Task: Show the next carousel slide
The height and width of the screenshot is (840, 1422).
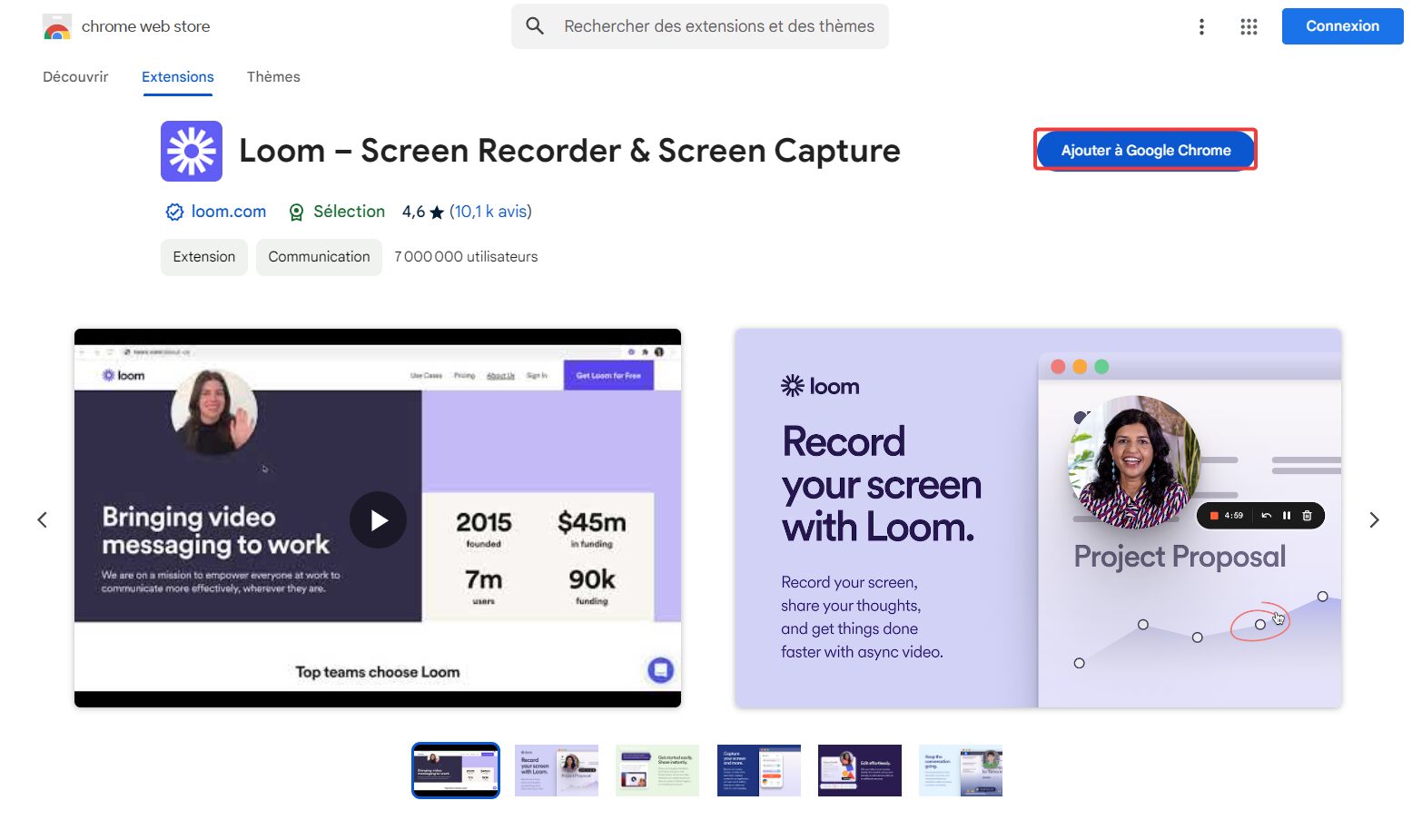Action: (1374, 519)
